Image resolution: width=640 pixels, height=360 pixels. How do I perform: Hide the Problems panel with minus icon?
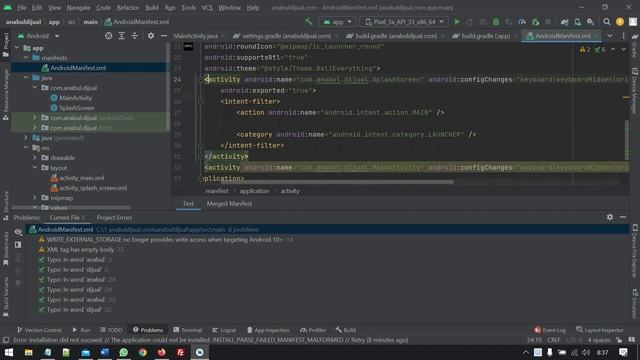coord(623,217)
